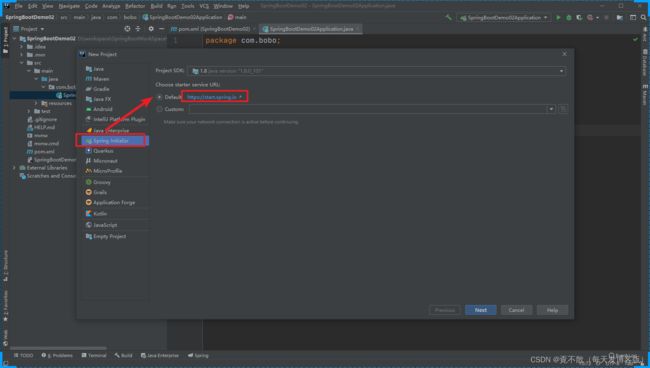Open the Terminal tool window tab
Image resolution: width=650 pixels, height=368 pixels.
point(94,356)
